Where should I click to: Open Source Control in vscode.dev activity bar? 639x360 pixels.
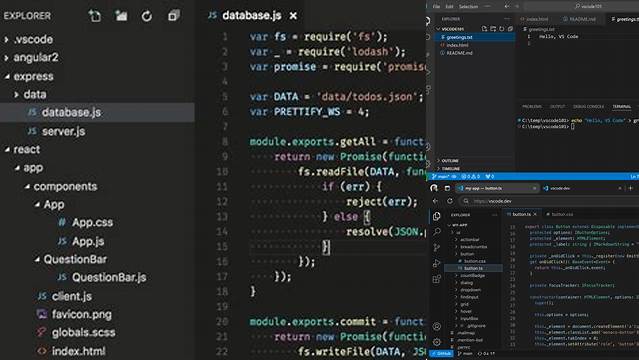[437, 247]
